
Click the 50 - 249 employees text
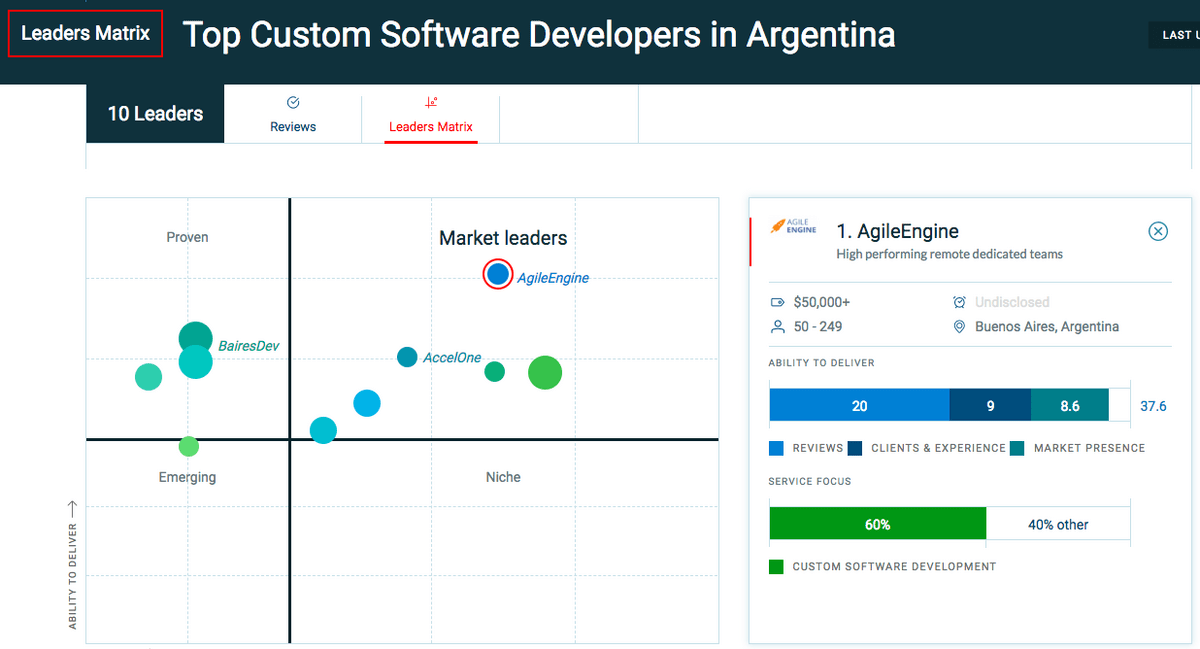point(817,327)
